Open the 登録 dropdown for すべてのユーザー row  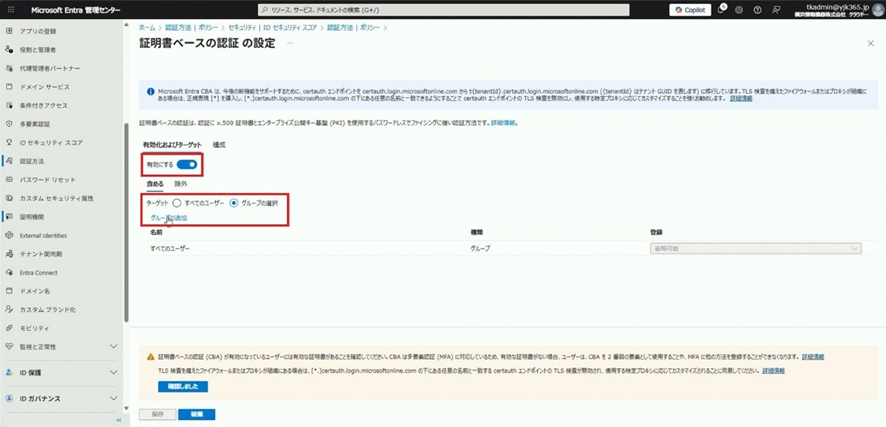pos(755,248)
